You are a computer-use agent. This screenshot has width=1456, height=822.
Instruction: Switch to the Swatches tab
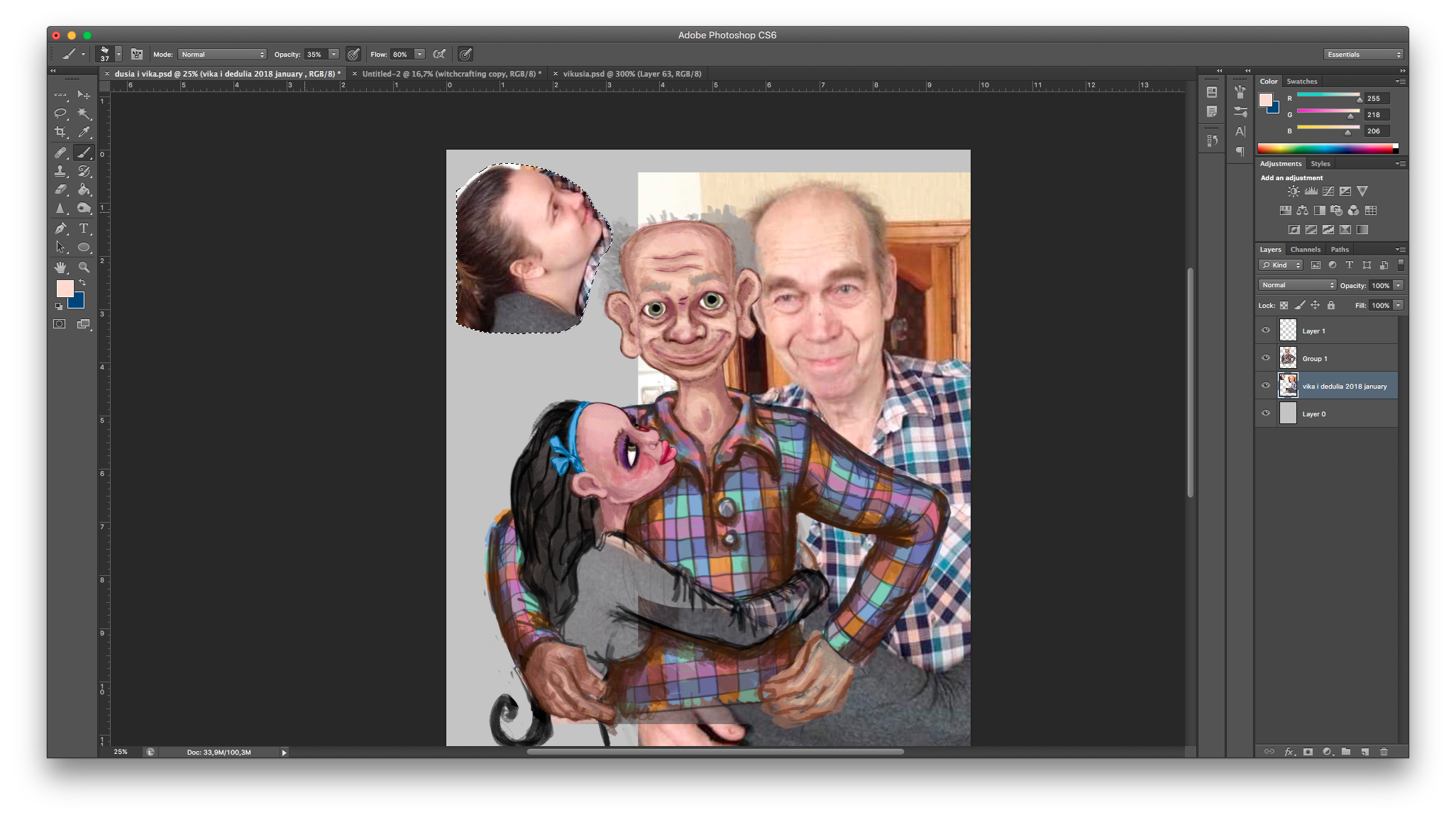tap(1301, 82)
